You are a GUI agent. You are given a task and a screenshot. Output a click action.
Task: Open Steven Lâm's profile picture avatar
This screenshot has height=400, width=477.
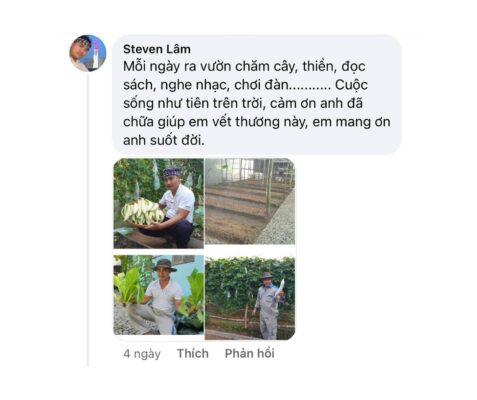click(88, 53)
